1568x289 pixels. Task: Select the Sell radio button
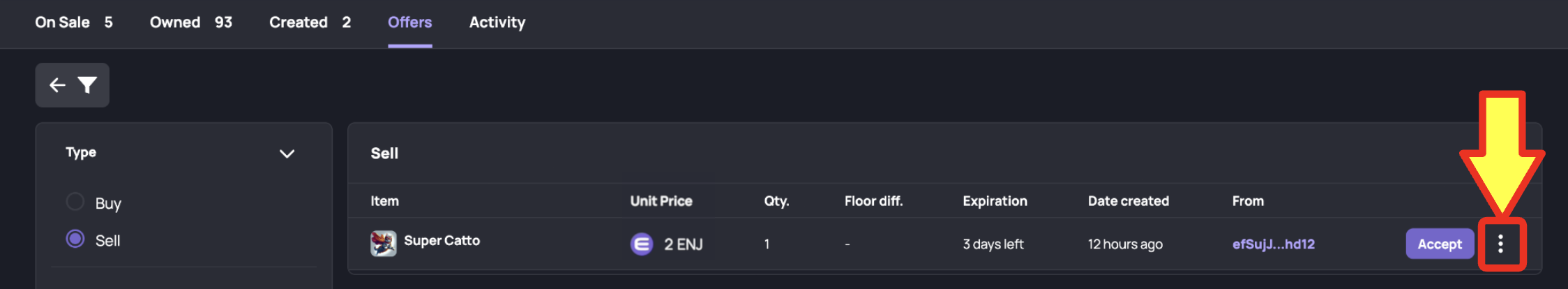tap(75, 239)
